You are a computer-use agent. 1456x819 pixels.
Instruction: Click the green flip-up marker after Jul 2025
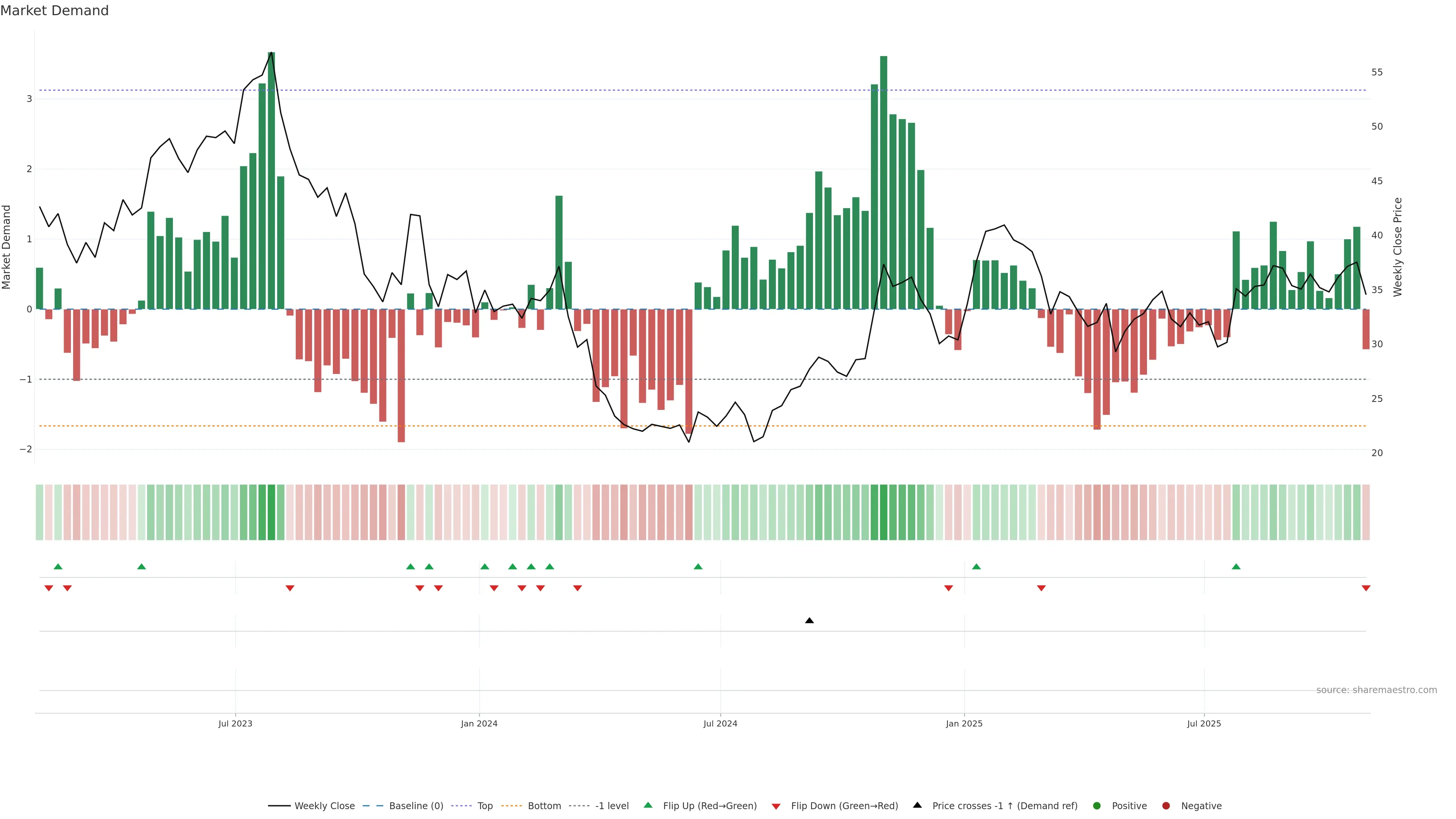[x=1236, y=566]
